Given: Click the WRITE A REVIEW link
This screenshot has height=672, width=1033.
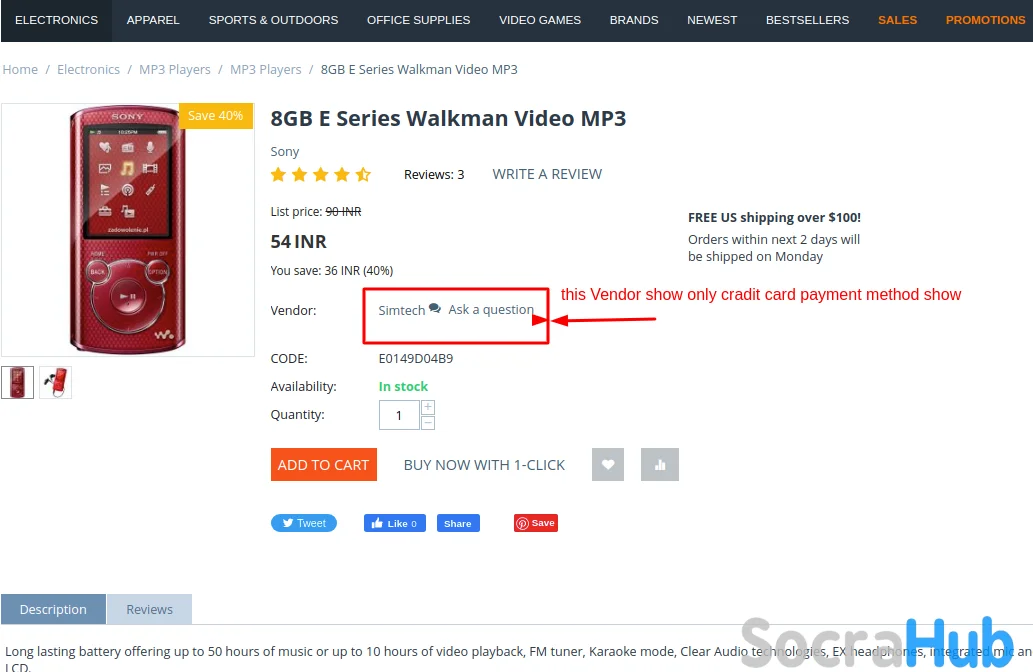Looking at the screenshot, I should 547,175.
